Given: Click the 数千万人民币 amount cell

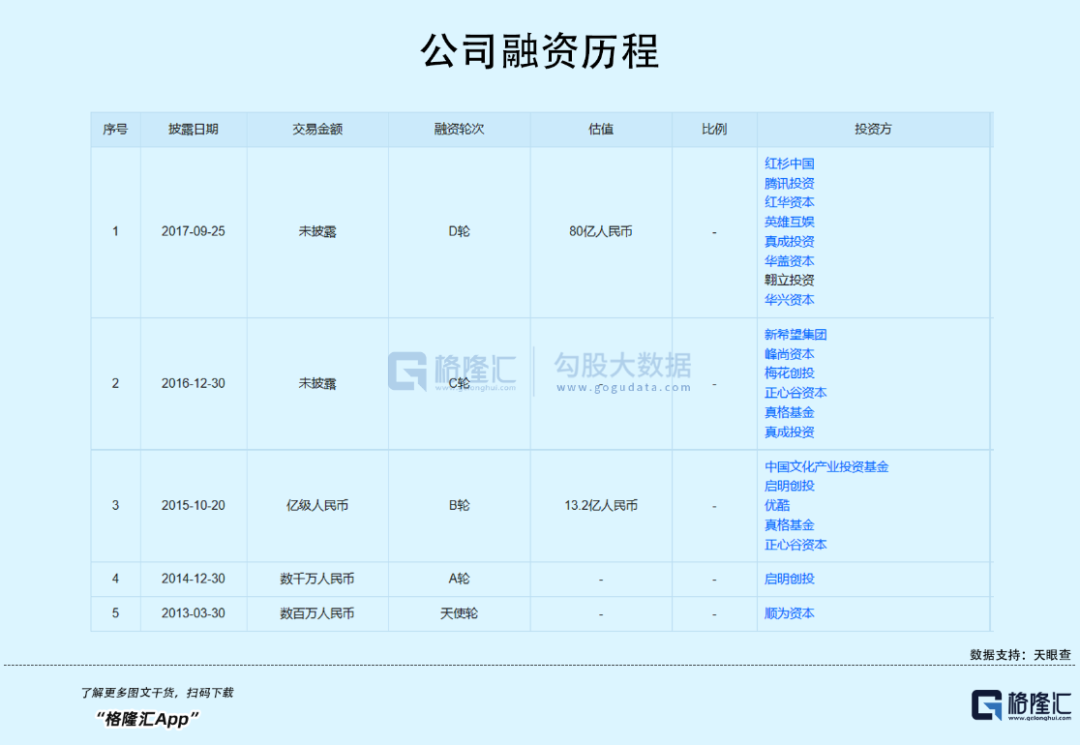Looking at the screenshot, I should tap(317, 579).
